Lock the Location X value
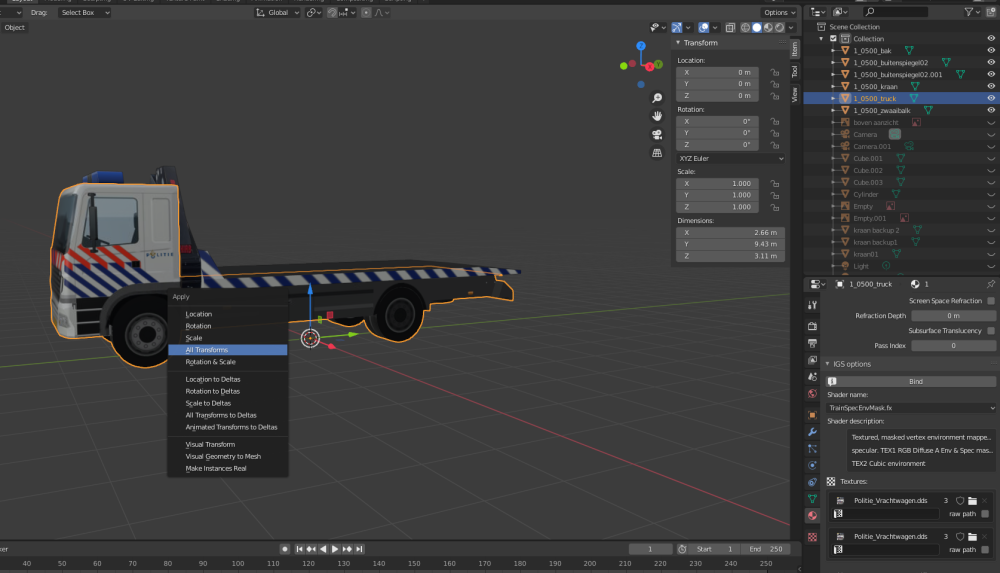Image resolution: width=1000 pixels, height=573 pixels. pos(774,73)
